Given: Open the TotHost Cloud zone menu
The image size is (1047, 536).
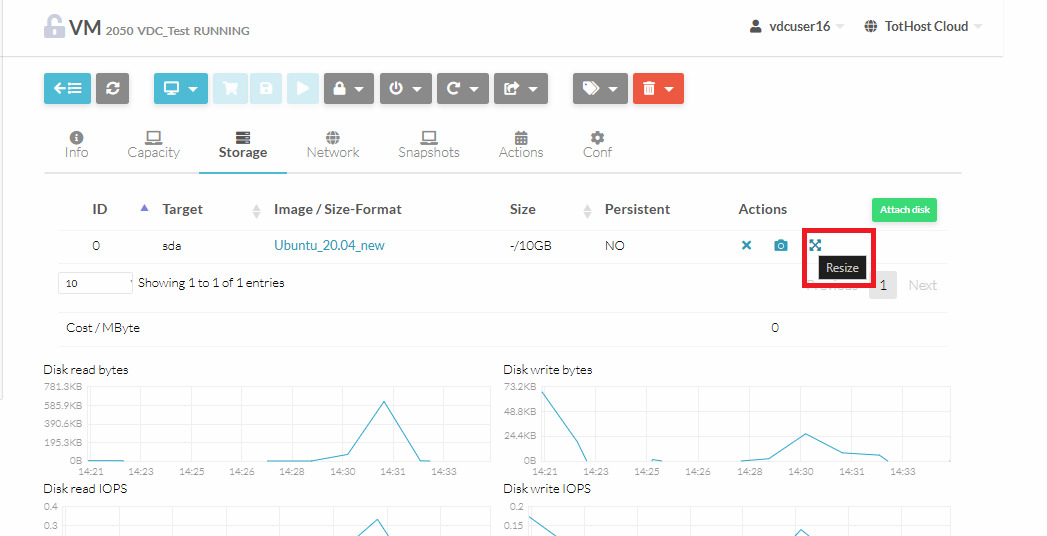Looking at the screenshot, I should coord(923,27).
